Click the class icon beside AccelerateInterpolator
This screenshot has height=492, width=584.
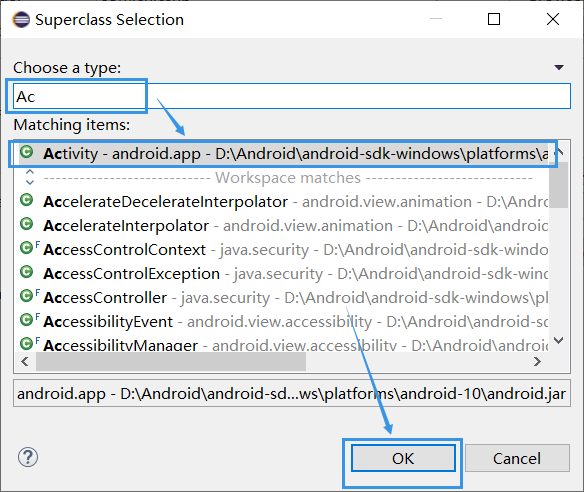(26, 224)
